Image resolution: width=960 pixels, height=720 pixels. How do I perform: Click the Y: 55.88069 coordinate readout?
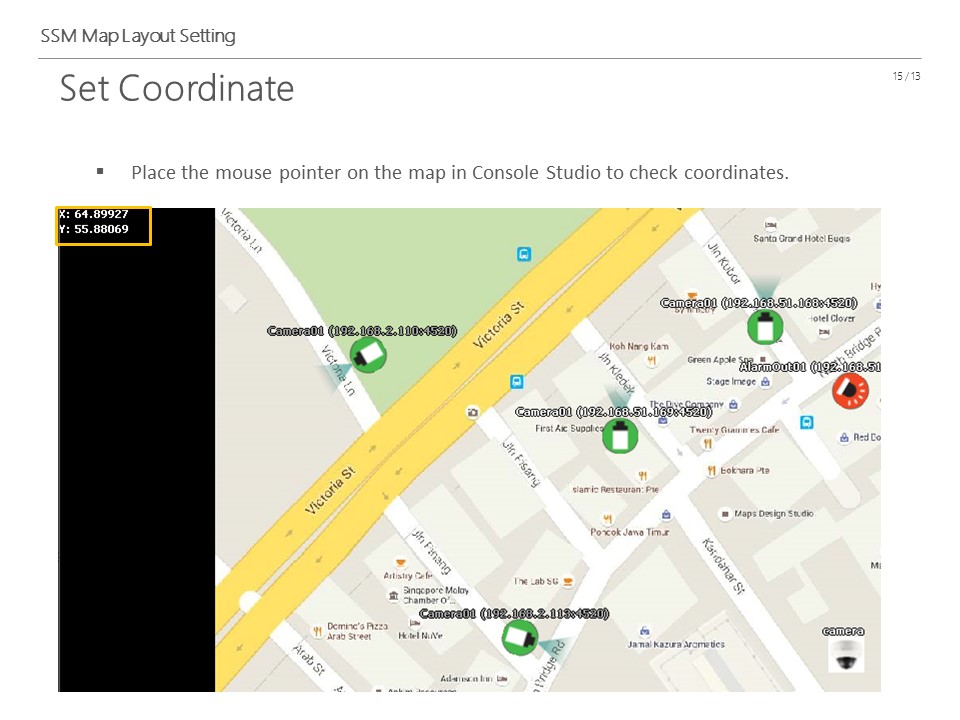94,229
